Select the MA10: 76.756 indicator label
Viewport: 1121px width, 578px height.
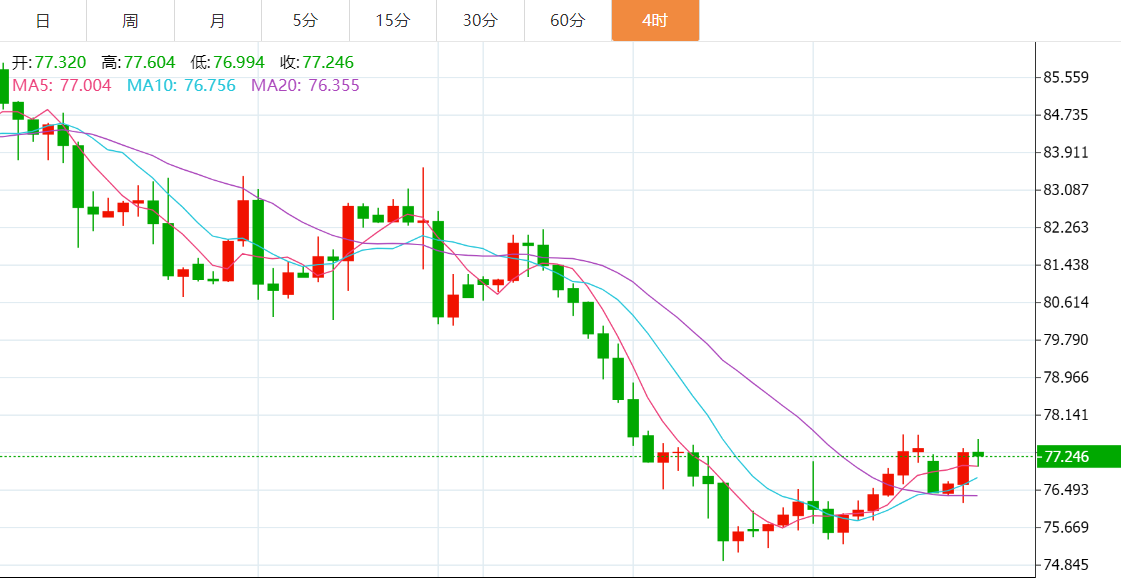[182, 86]
